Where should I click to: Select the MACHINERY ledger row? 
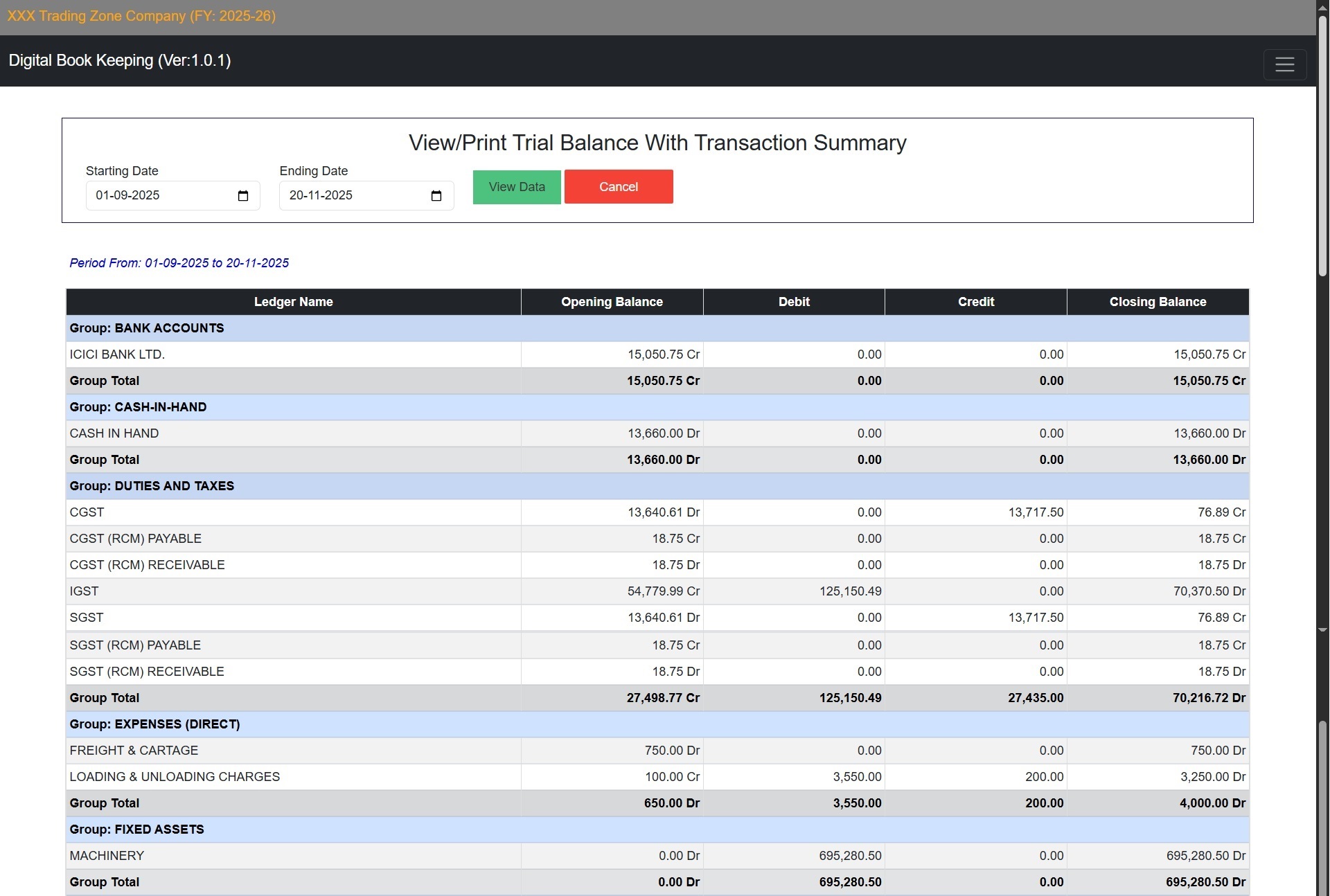(107, 856)
